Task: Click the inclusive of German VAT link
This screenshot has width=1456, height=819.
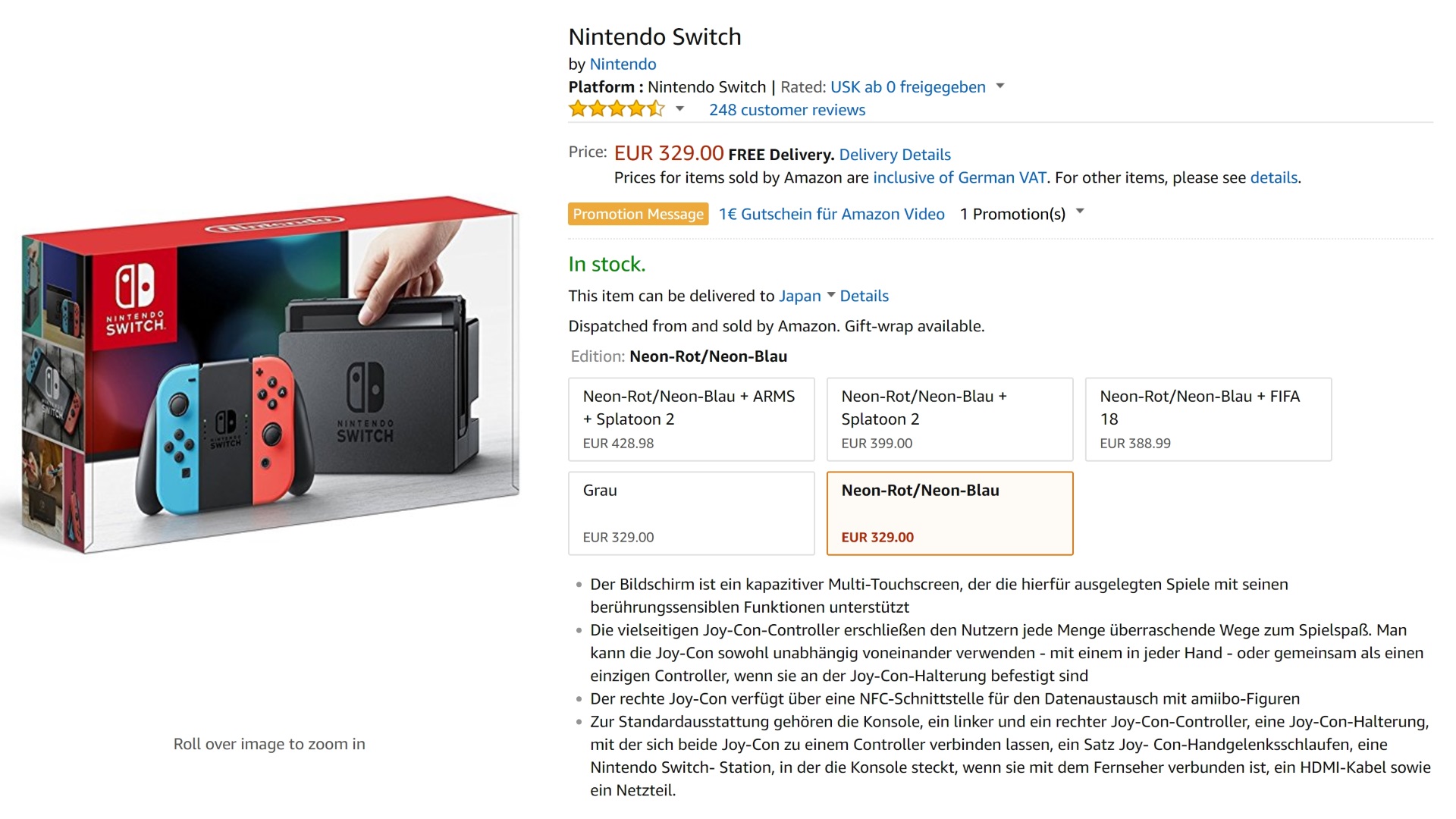Action: click(x=959, y=177)
